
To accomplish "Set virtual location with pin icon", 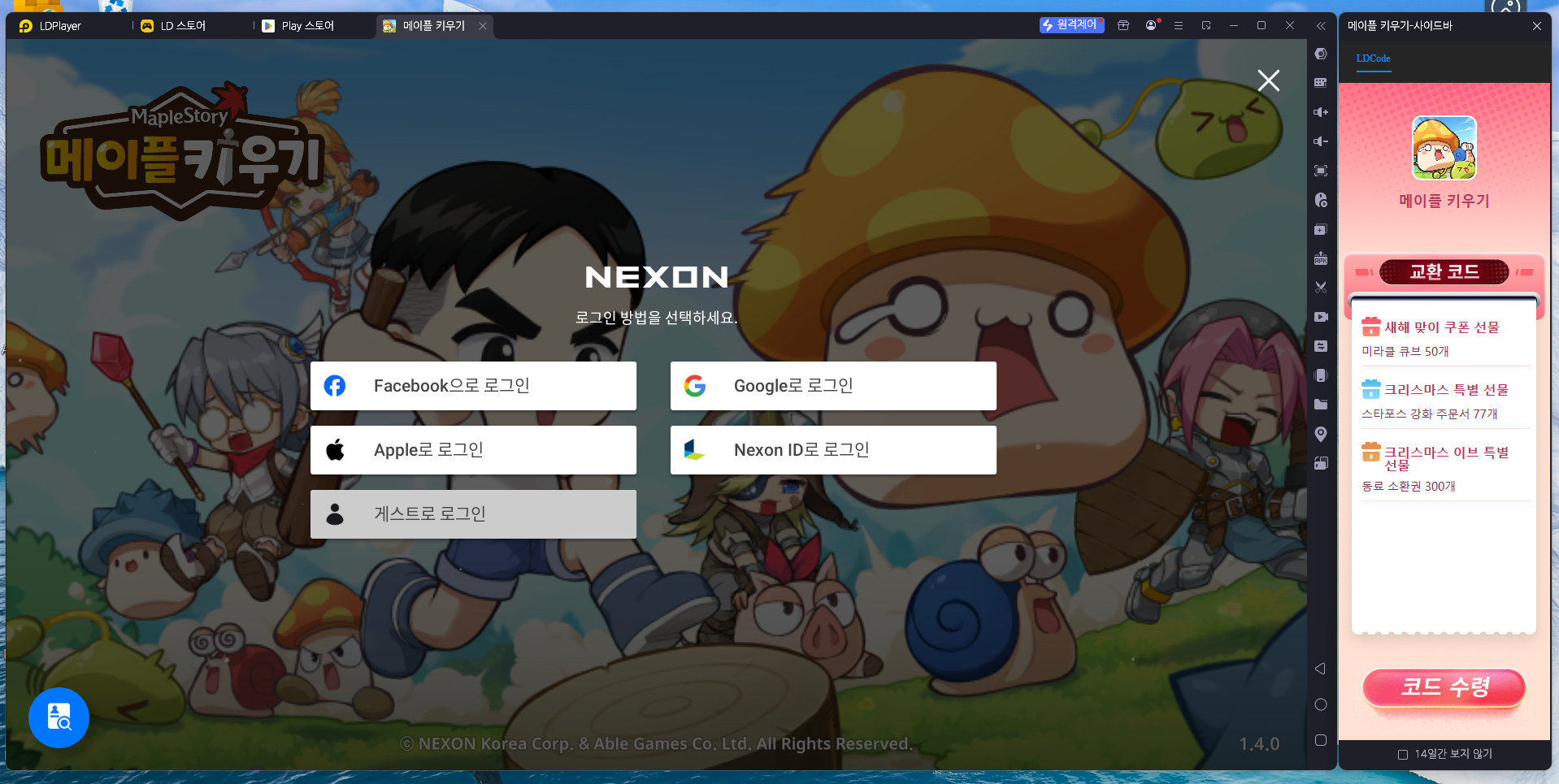I will (1321, 434).
